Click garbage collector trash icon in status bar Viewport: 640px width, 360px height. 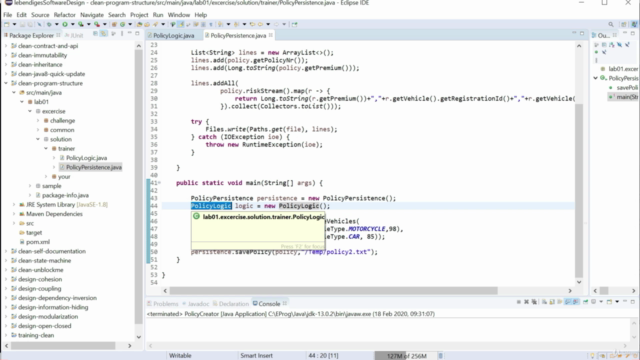(x=440, y=356)
